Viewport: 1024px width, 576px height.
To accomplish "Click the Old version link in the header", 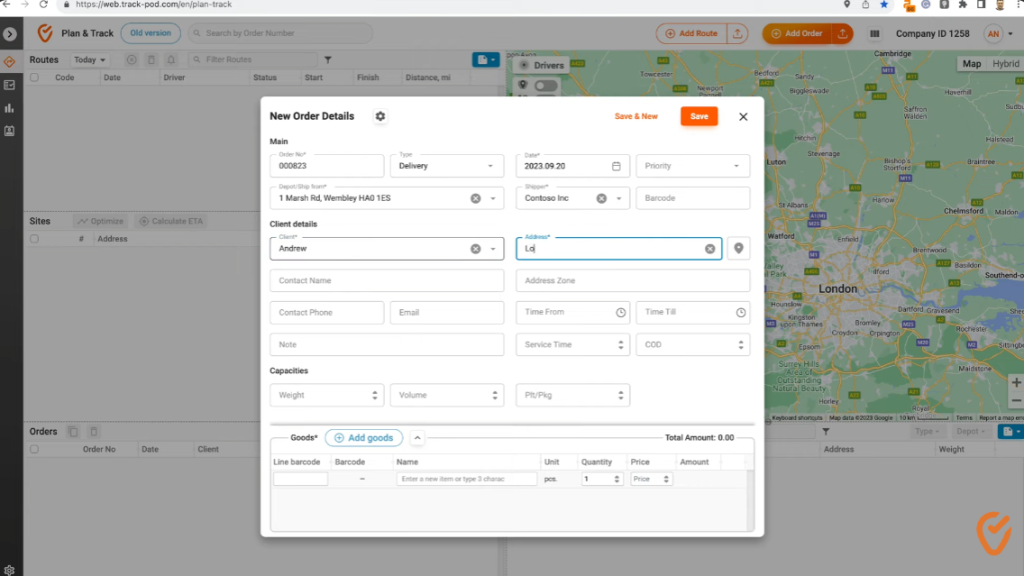I will (x=150, y=32).
